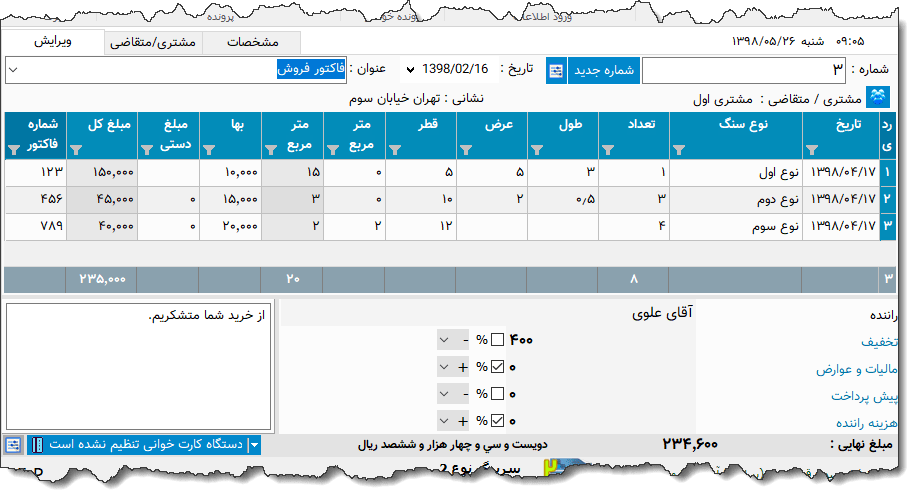The height and width of the screenshot is (490, 908).
Task: Open the number list icon beside شماره جدید
Action: (x=556, y=71)
